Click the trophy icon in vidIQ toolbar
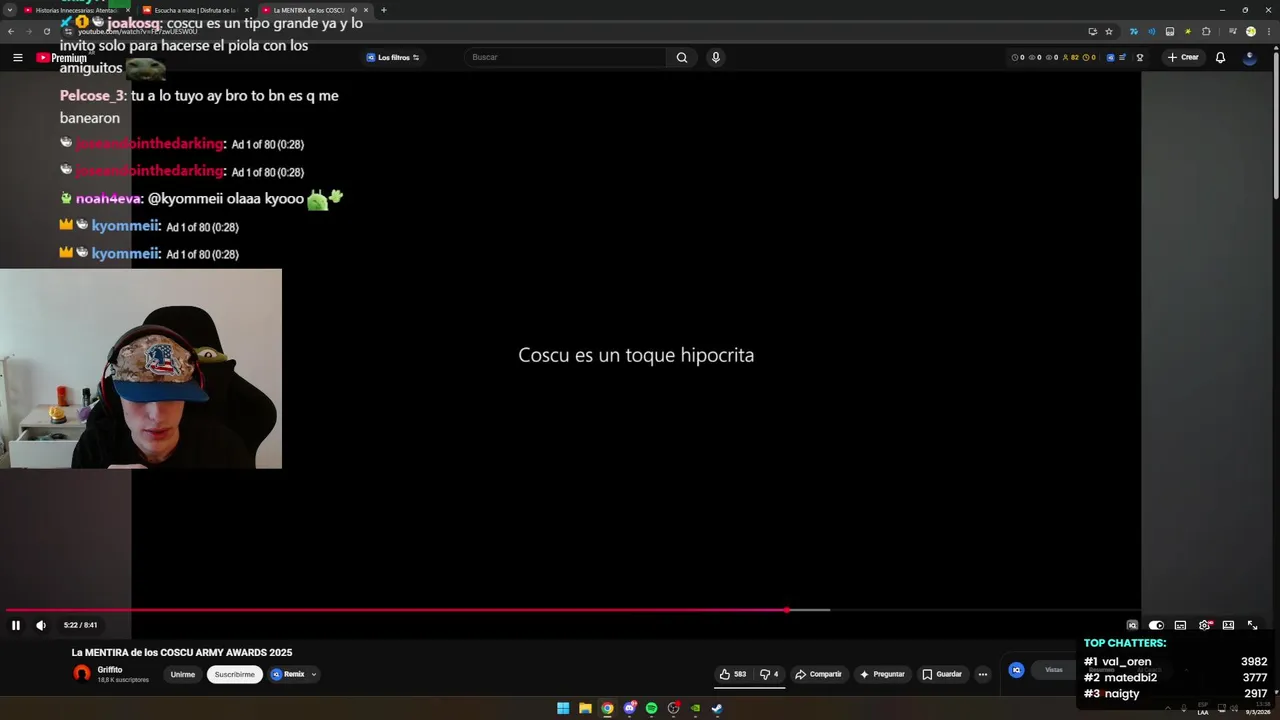 tap(1139, 57)
